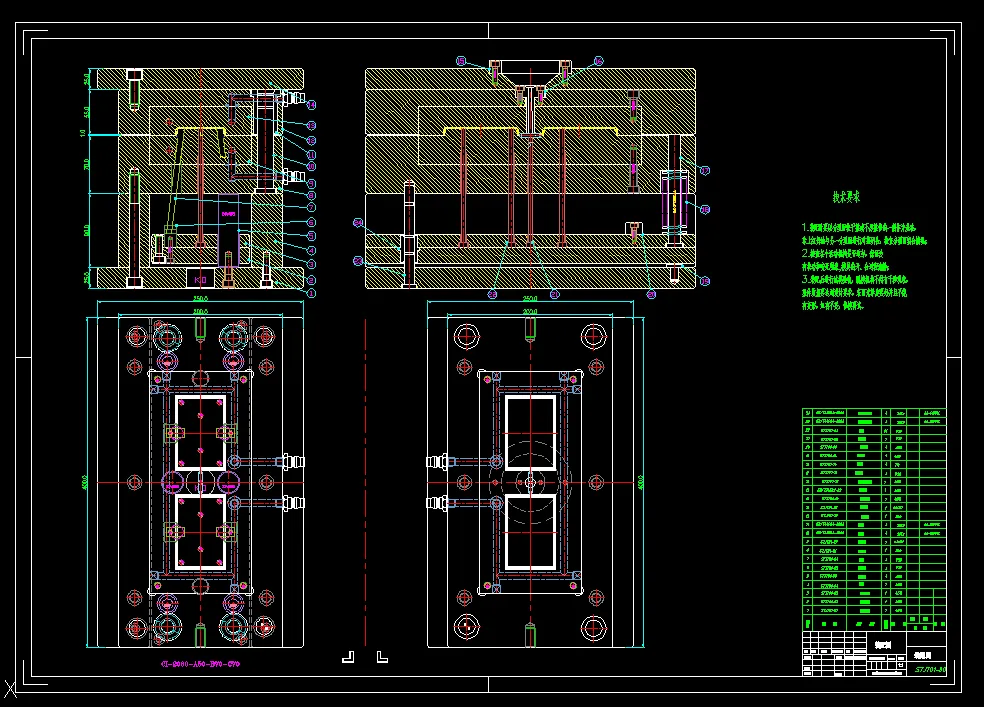Select part balloon number 20
Viewport: 984px width, 707px height.
tap(651, 294)
